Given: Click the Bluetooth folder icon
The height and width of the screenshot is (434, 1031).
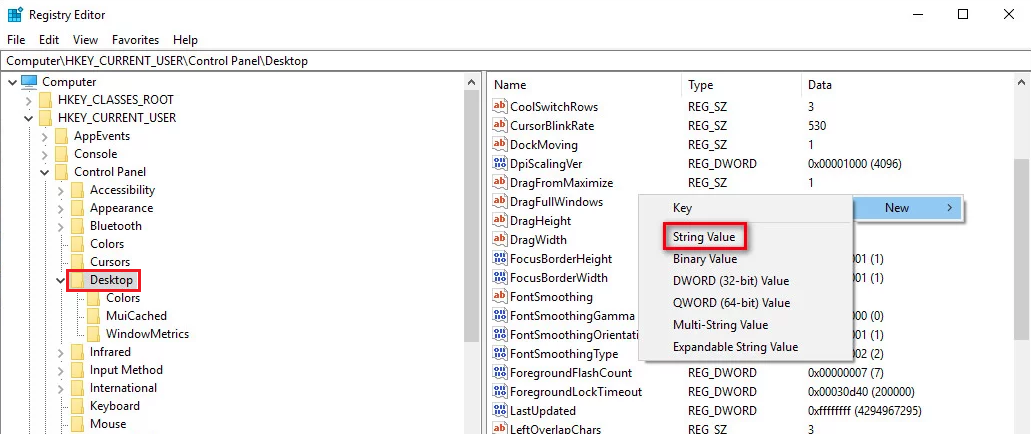Looking at the screenshot, I should point(78,226).
